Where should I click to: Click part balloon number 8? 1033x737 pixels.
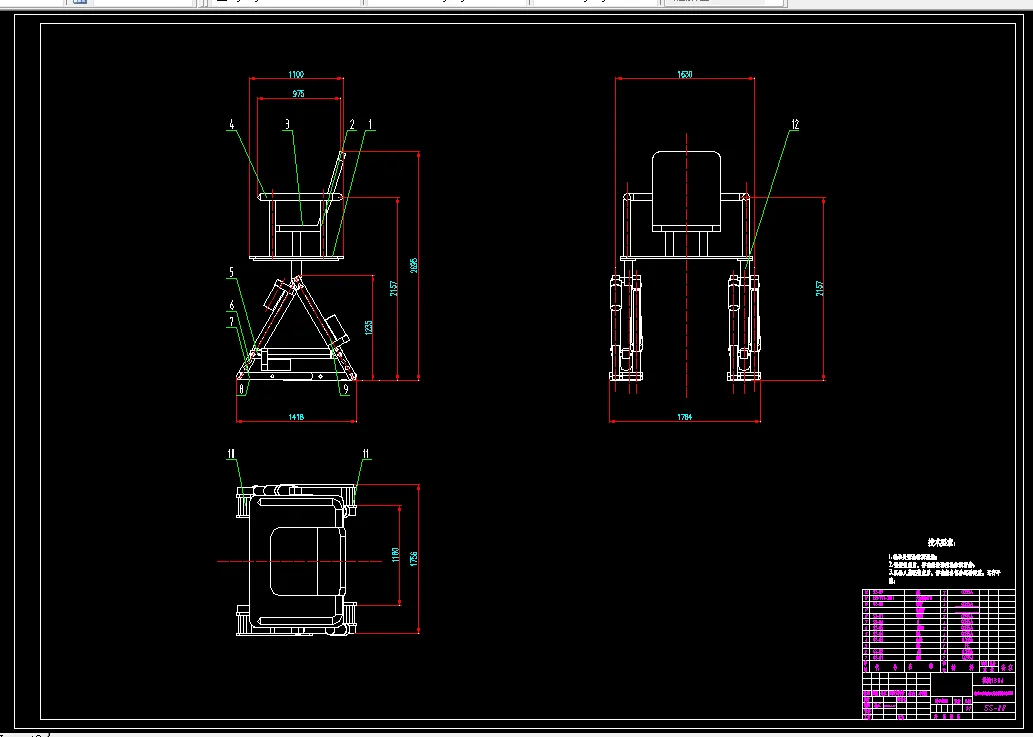click(242, 389)
